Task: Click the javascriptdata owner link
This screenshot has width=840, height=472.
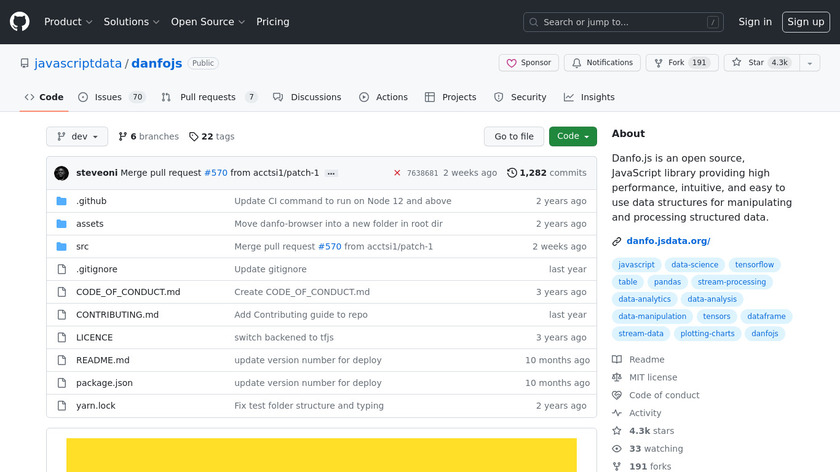Action: [x=78, y=63]
